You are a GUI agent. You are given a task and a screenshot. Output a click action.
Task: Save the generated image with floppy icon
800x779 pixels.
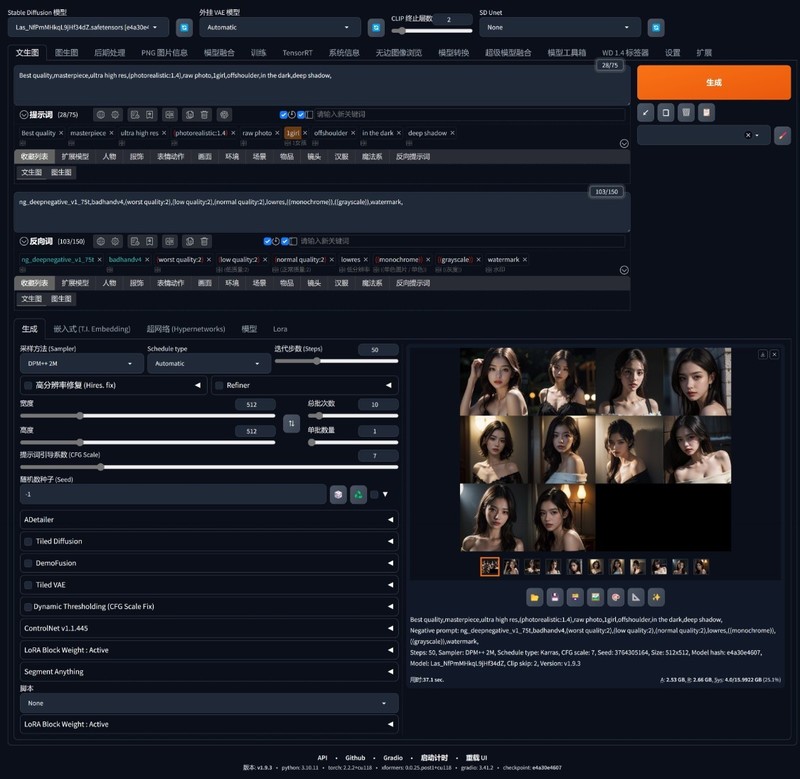tap(555, 597)
